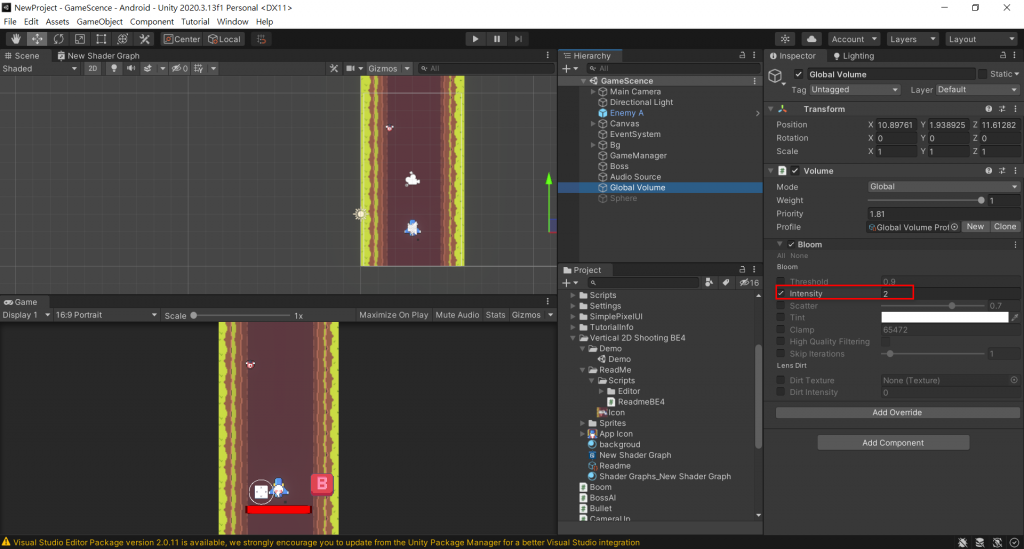This screenshot has height=549, width=1024.
Task: Toggle the Static checkbox for Global Volume
Action: click(x=983, y=74)
